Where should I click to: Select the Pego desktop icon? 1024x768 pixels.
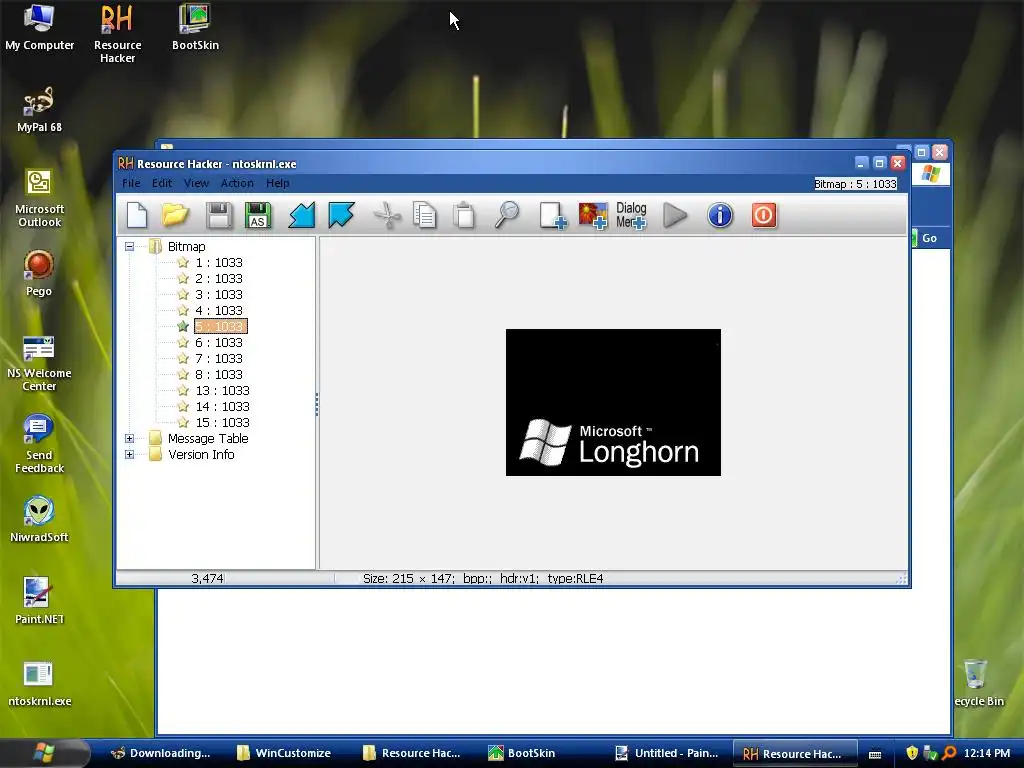click(39, 274)
